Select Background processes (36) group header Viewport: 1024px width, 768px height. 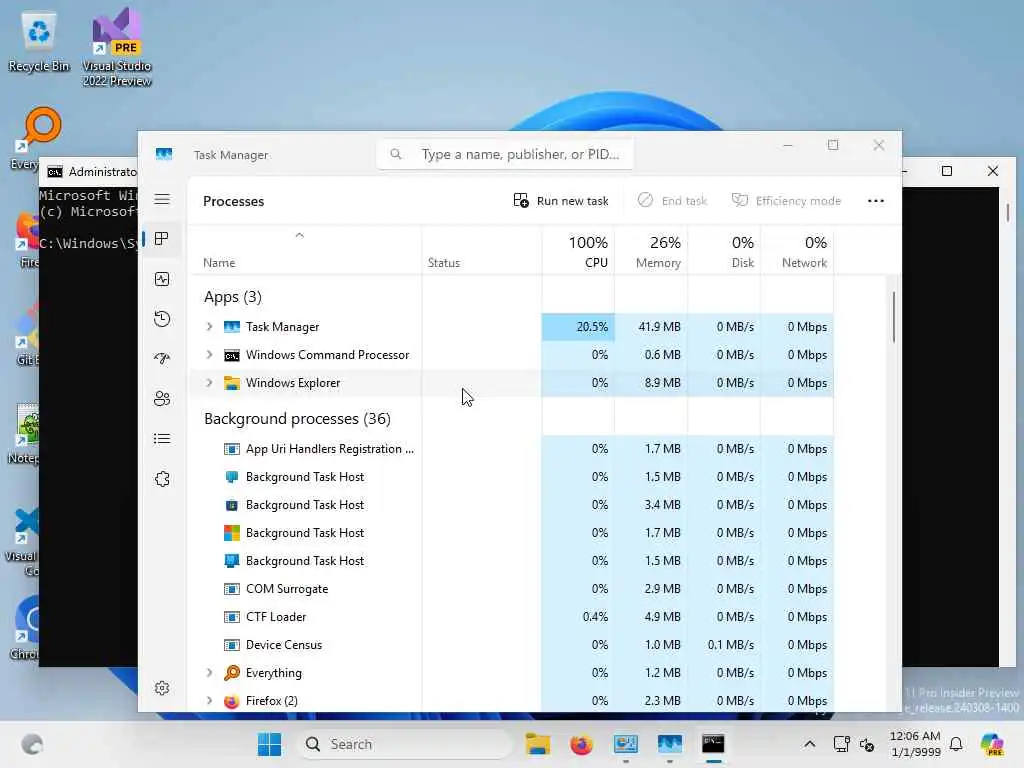[x=297, y=419]
